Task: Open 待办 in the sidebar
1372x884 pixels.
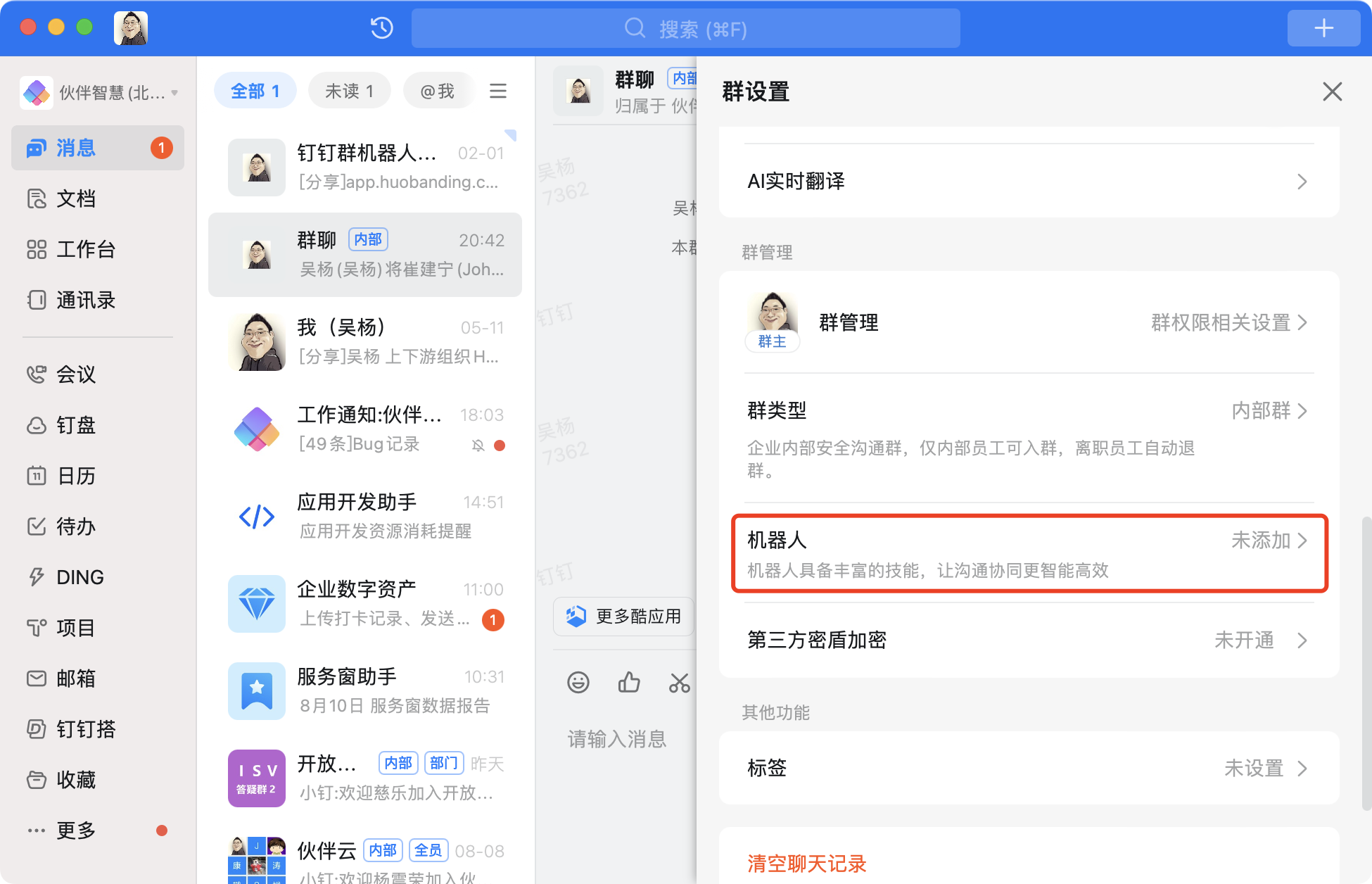Action: click(98, 526)
